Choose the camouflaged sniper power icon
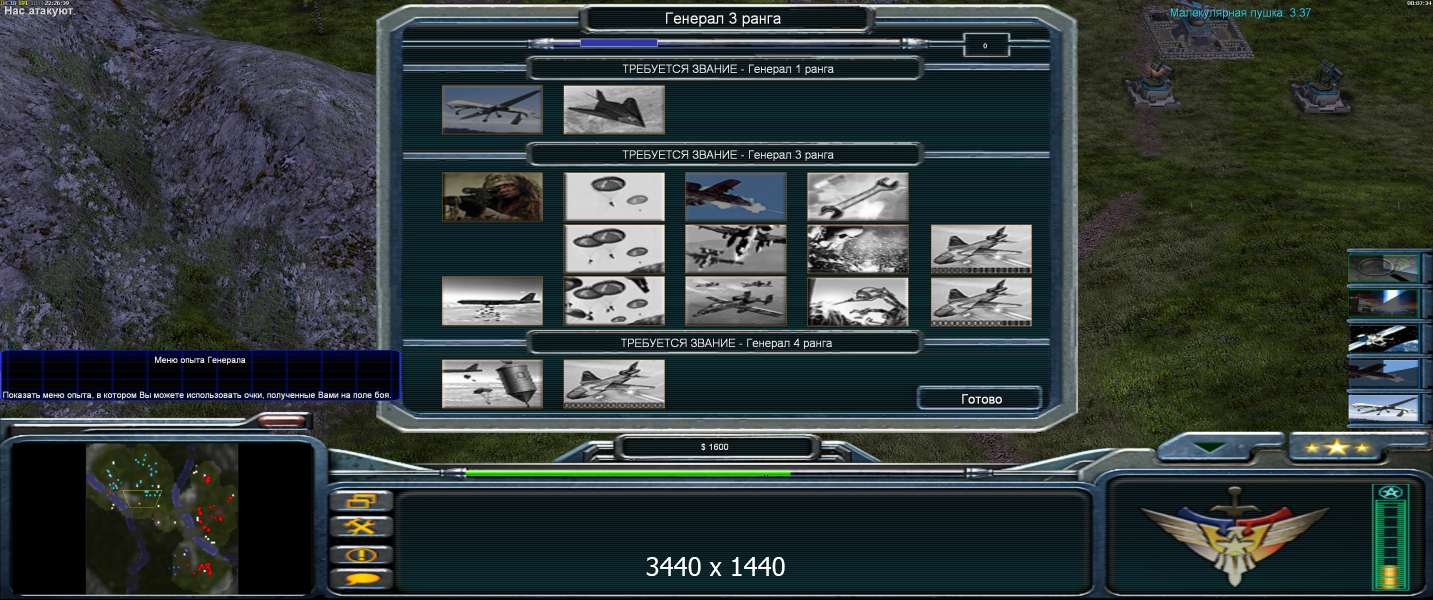1433x600 pixels. tap(492, 197)
